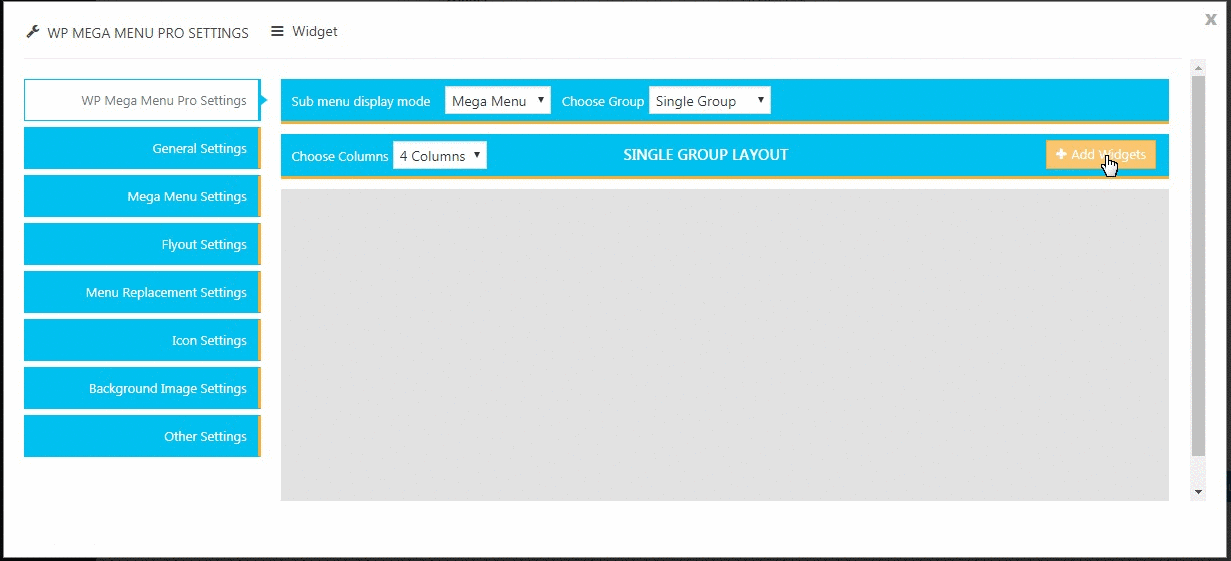Viewport: 1231px width, 561px height.
Task: Expand the Choose Group dropdown
Action: 710,101
